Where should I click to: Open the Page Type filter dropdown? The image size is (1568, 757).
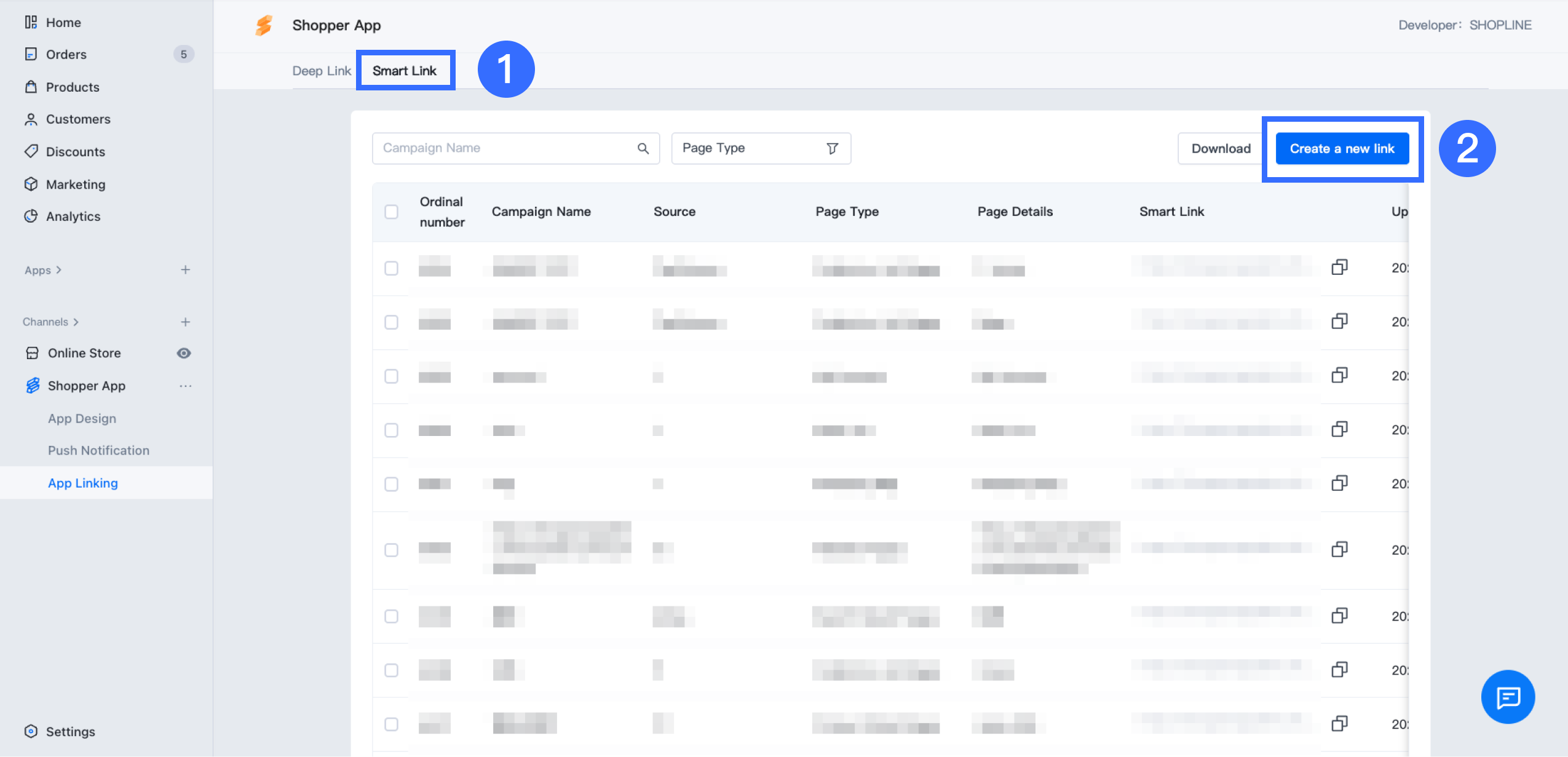click(x=761, y=148)
